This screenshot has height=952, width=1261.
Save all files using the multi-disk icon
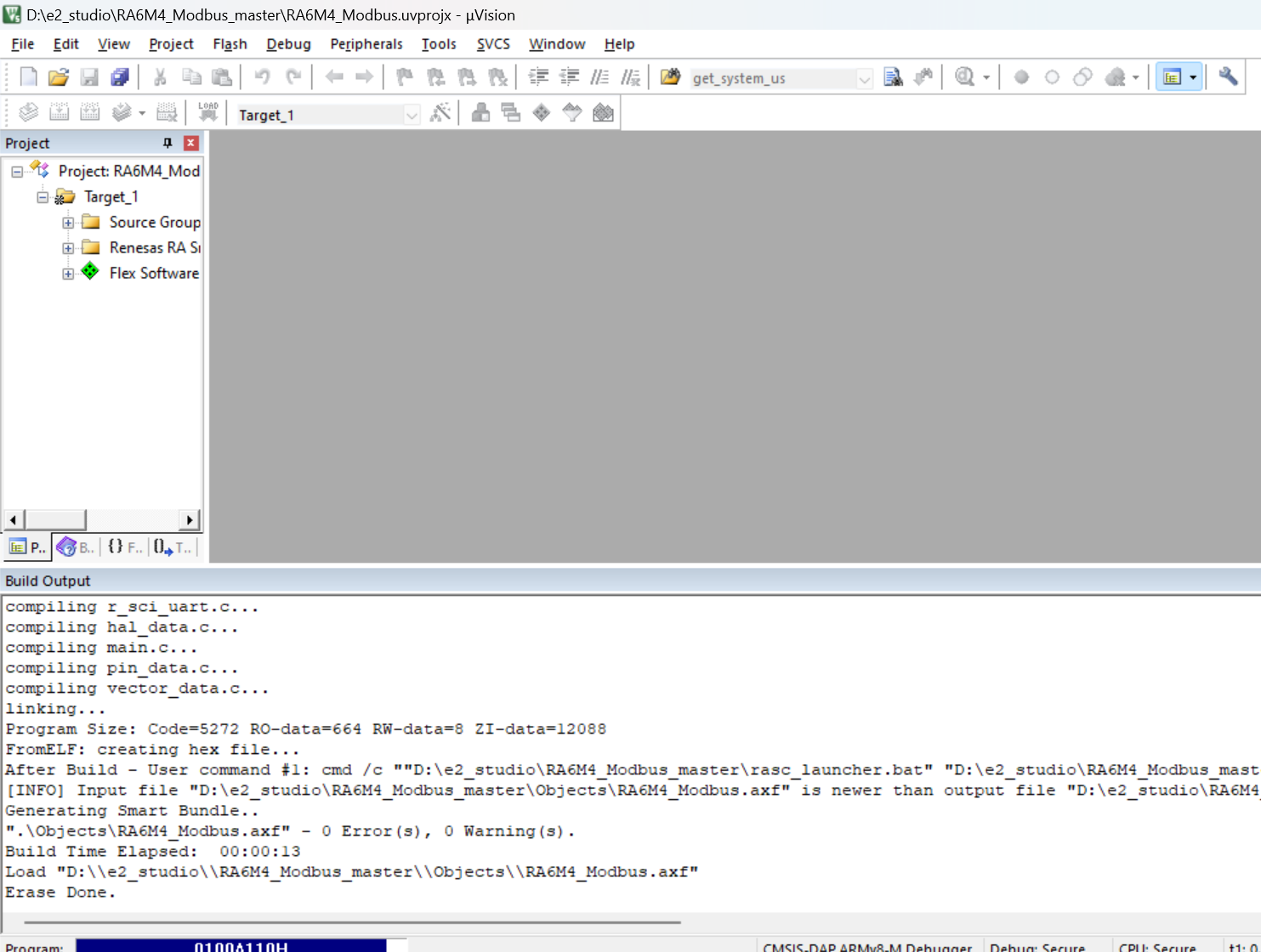tap(120, 77)
